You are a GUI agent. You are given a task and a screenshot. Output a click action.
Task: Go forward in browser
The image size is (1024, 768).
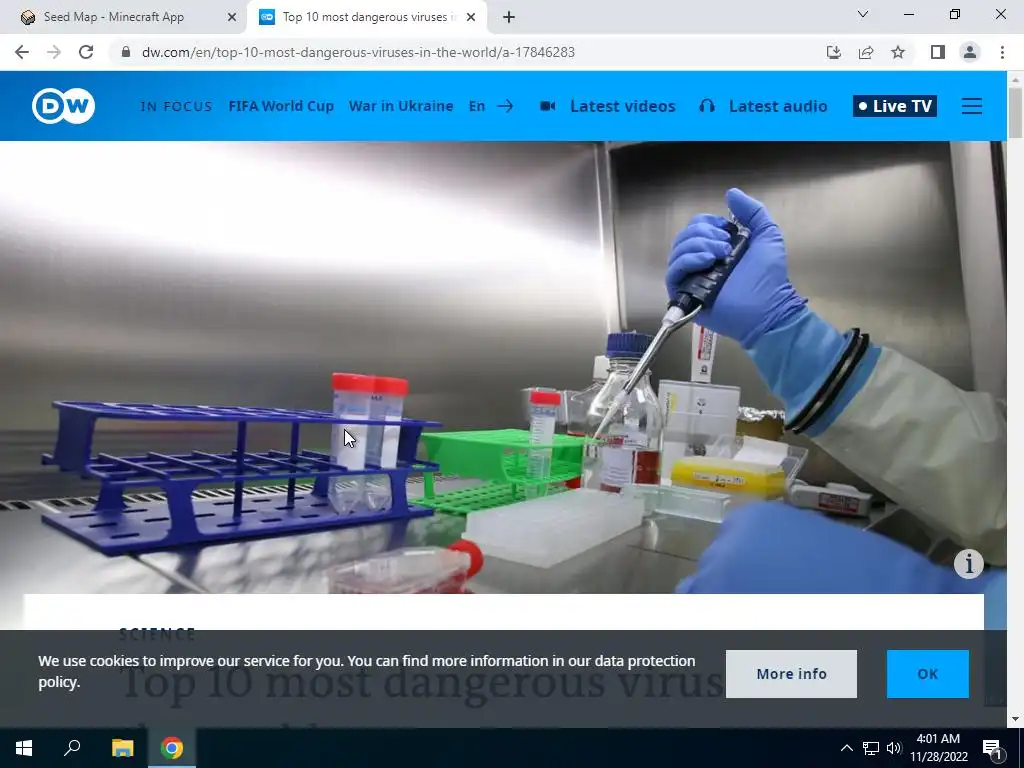tap(54, 52)
